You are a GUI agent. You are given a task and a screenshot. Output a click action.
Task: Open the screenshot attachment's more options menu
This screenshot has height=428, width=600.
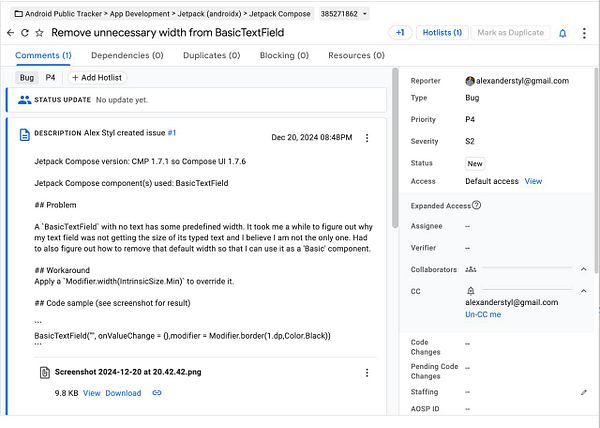[x=367, y=373]
